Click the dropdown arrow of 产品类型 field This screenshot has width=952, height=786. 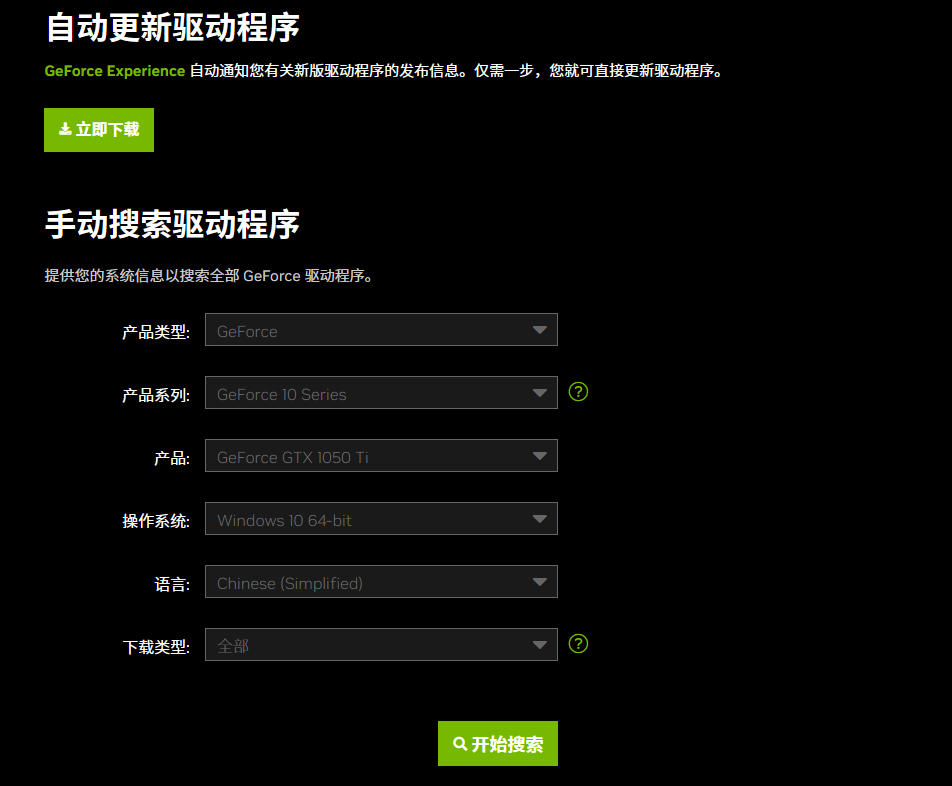pos(539,329)
